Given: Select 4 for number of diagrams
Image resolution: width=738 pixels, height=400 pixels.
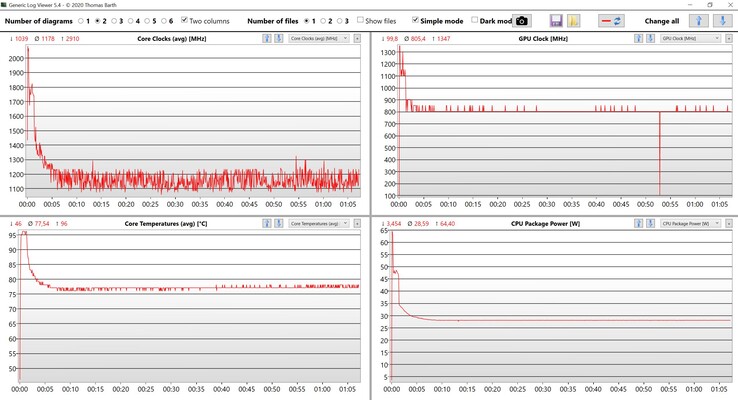Looking at the screenshot, I should tap(129, 20).
